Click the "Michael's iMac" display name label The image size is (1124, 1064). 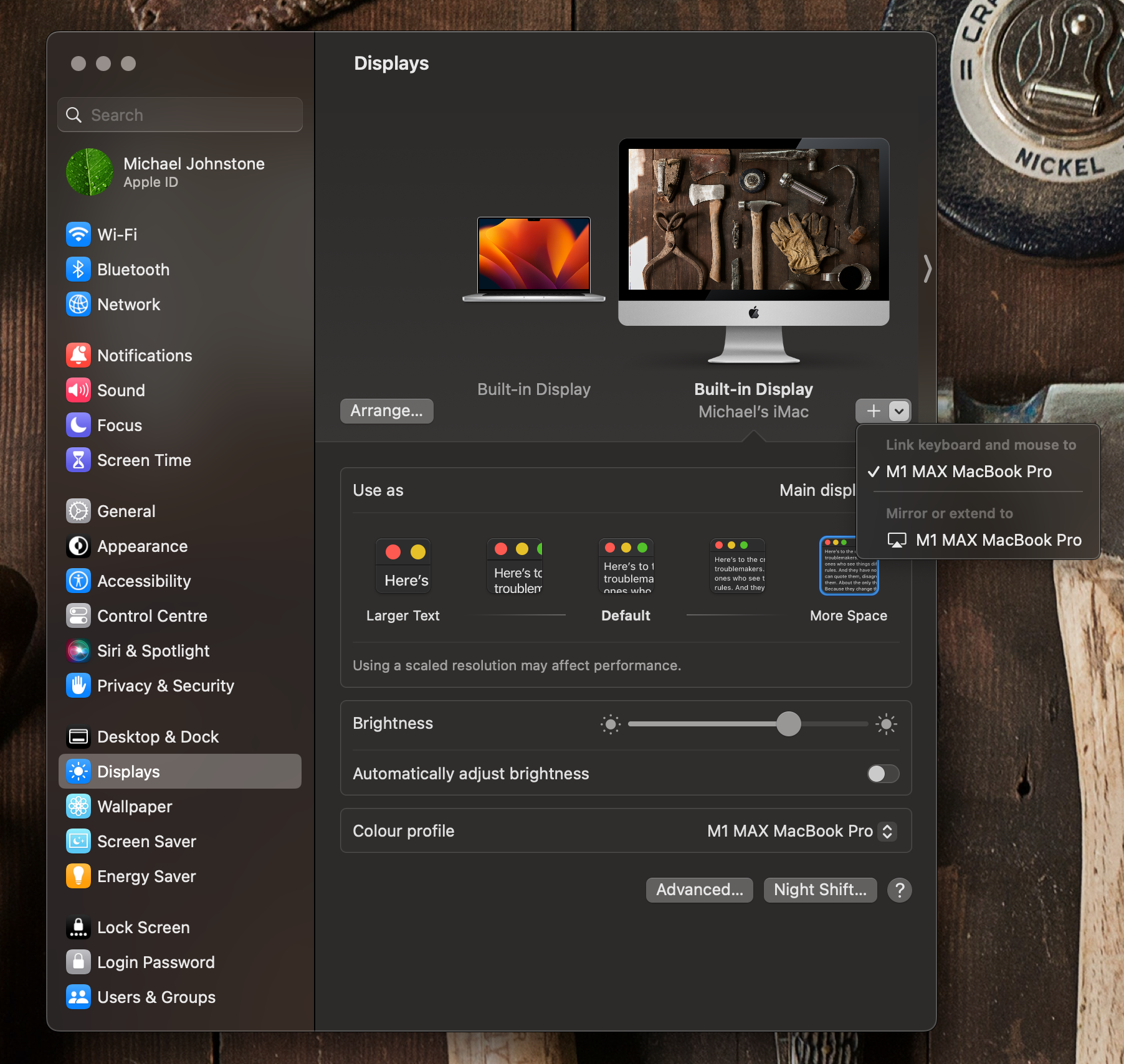754,412
